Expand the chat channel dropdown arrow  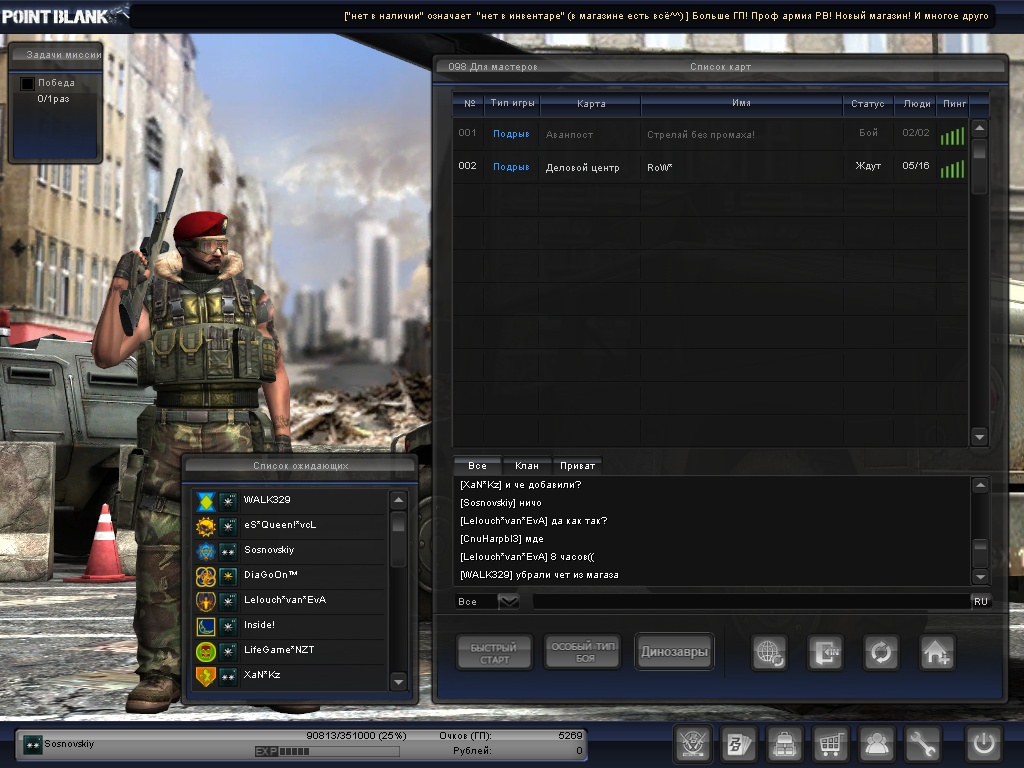pos(508,601)
